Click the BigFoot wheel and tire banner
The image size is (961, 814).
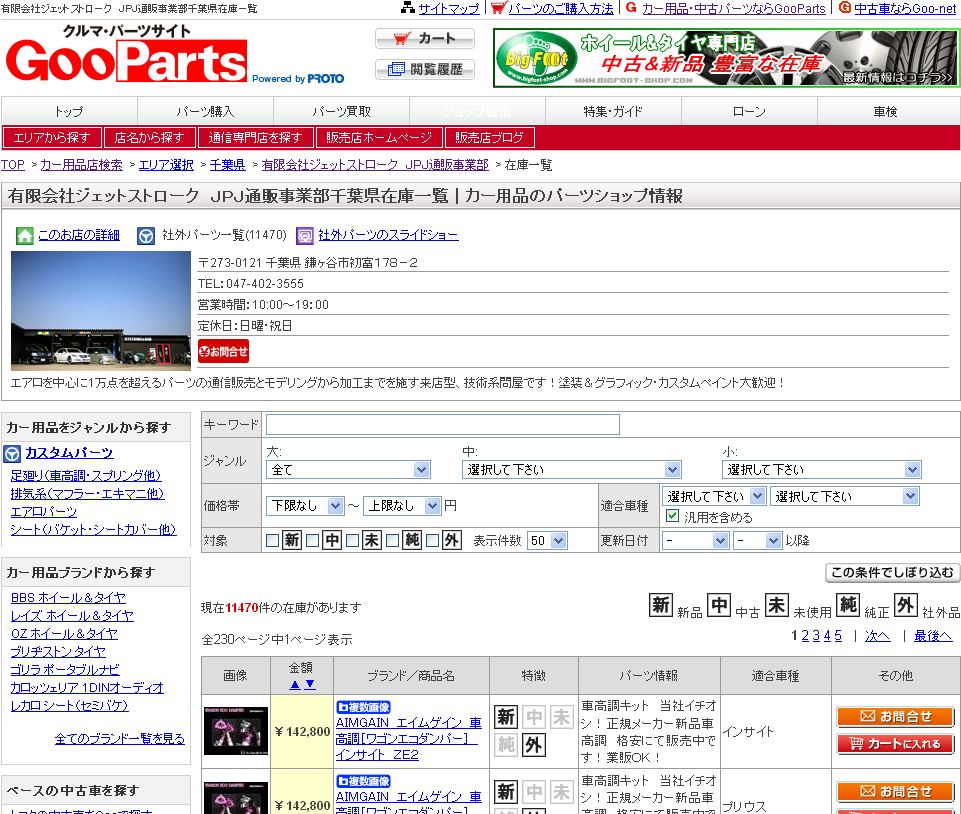point(726,58)
